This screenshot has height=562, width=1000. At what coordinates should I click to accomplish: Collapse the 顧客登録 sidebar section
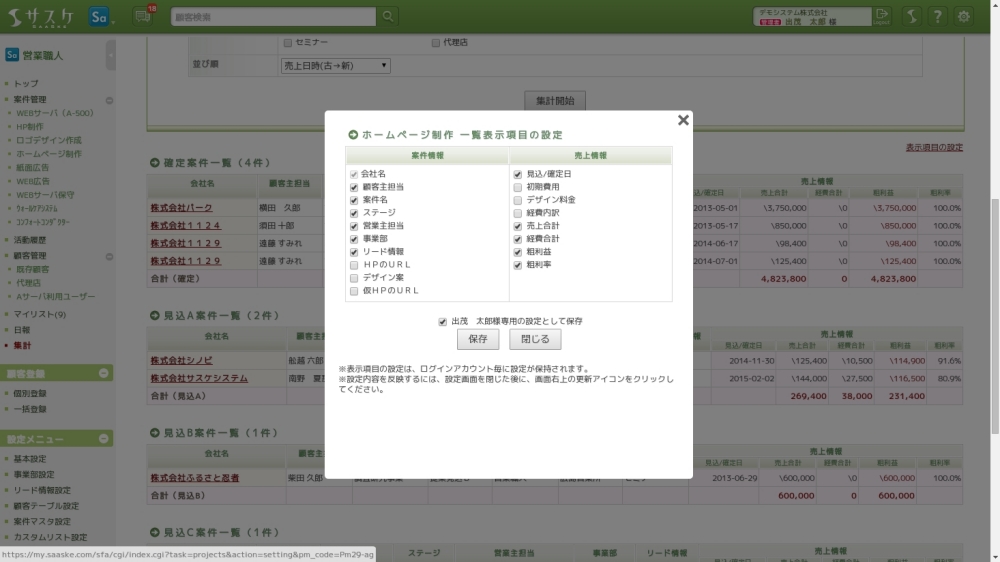104,373
